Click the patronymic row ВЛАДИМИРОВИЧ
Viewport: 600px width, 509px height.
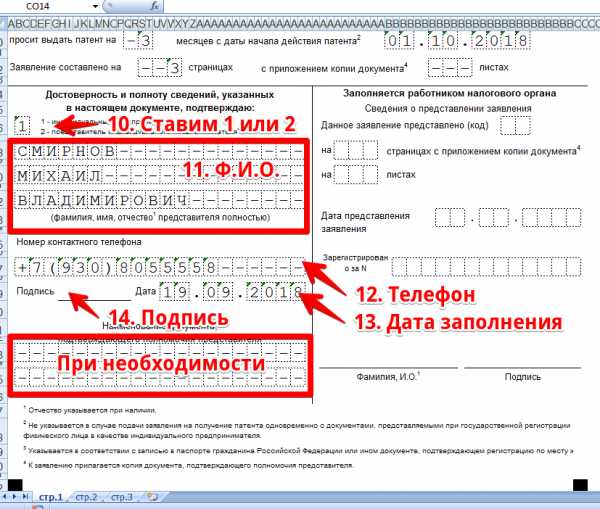click(159, 200)
